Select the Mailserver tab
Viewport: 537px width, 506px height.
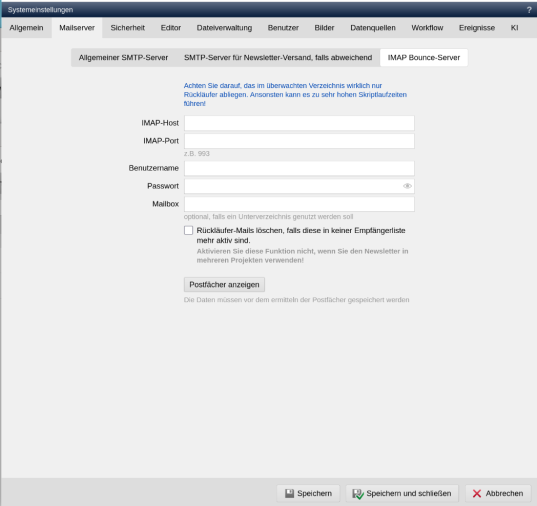77,28
